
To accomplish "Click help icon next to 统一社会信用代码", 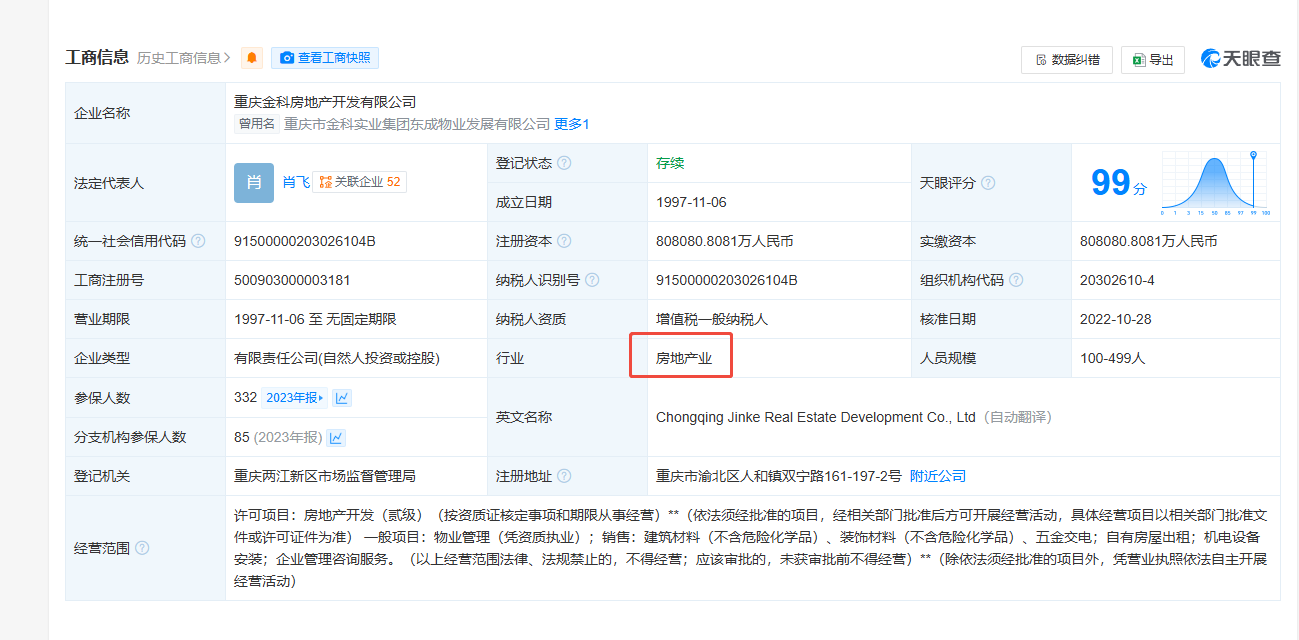I will 198,241.
